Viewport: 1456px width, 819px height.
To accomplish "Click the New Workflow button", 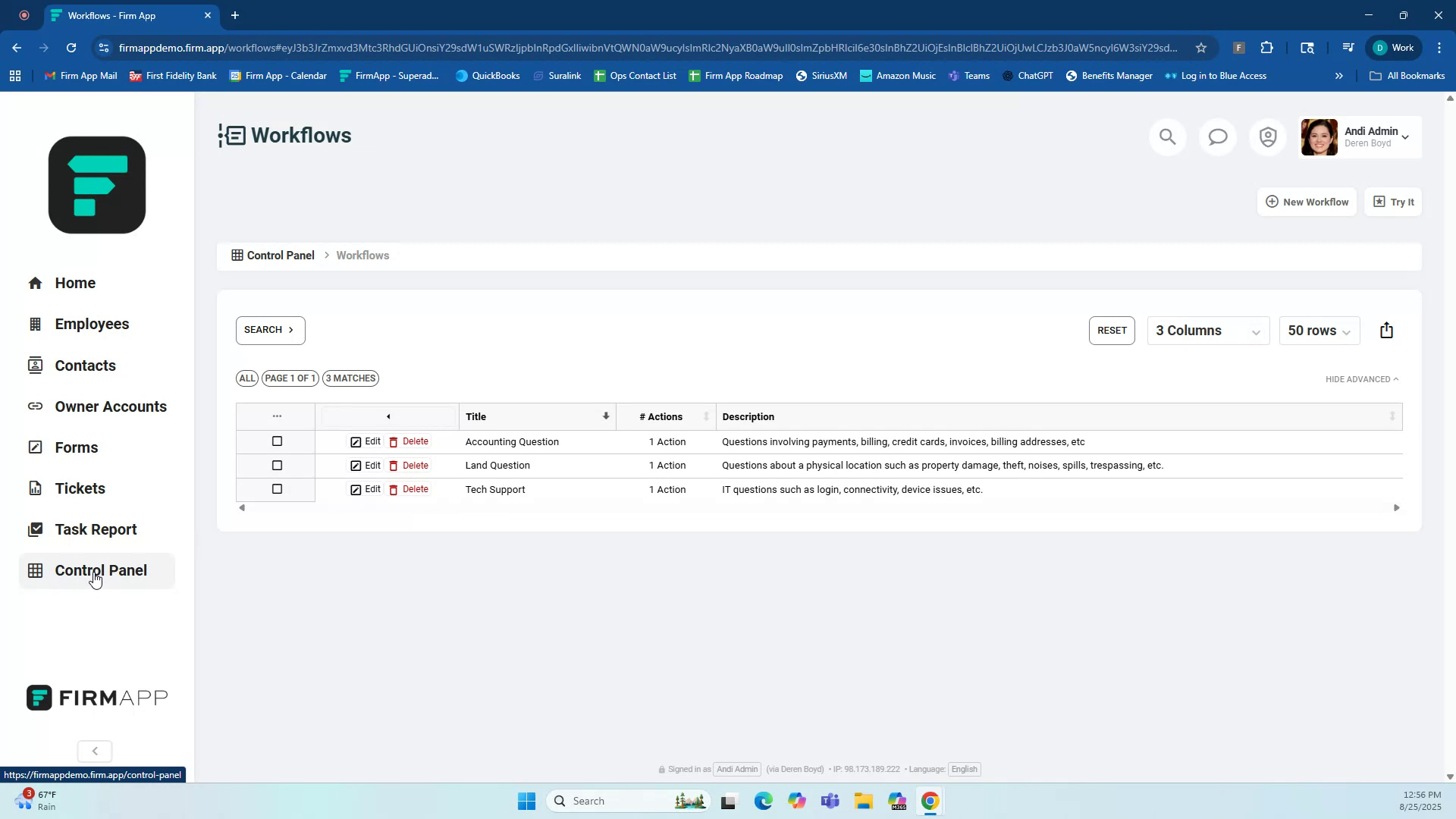I will click(1307, 201).
